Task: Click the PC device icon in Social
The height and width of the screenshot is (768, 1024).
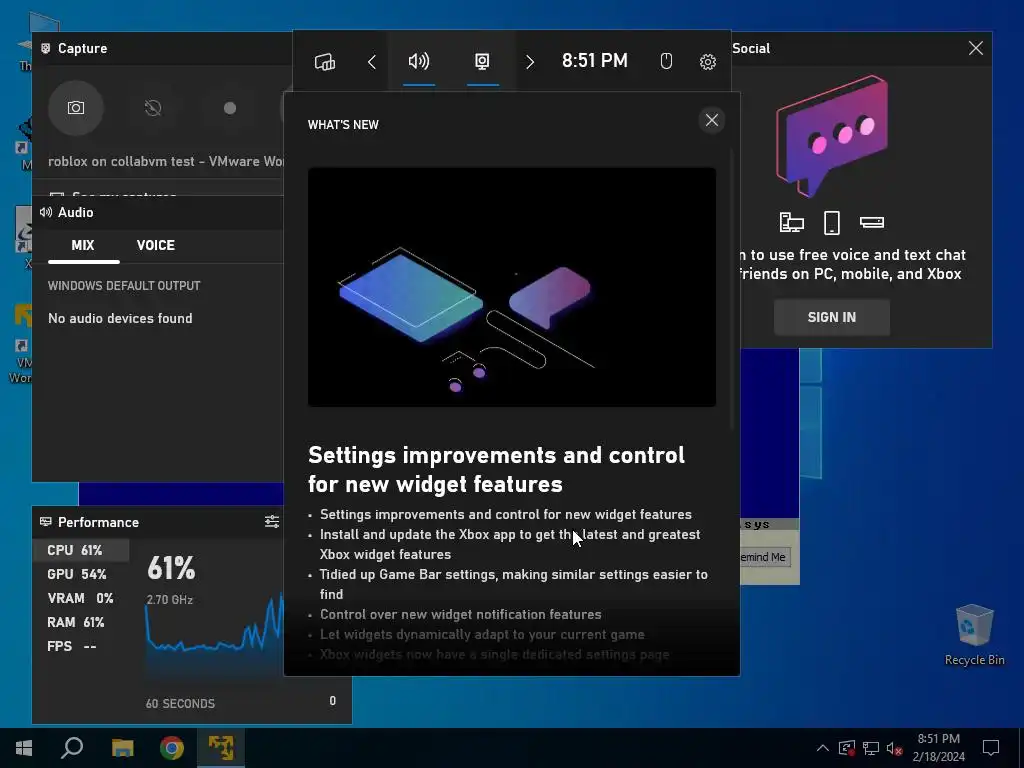Action: coord(792,223)
